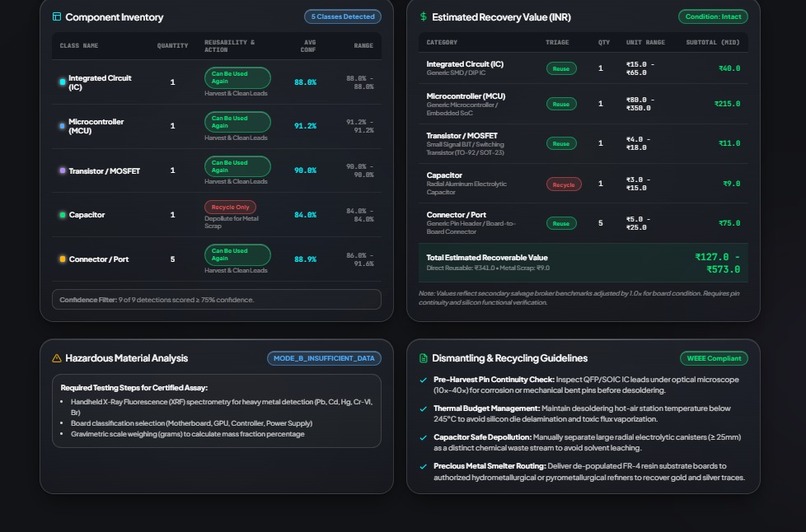806x532 pixels.
Task: Click Can Be Used Again pill for Integrated Circuit
Action: (237, 78)
